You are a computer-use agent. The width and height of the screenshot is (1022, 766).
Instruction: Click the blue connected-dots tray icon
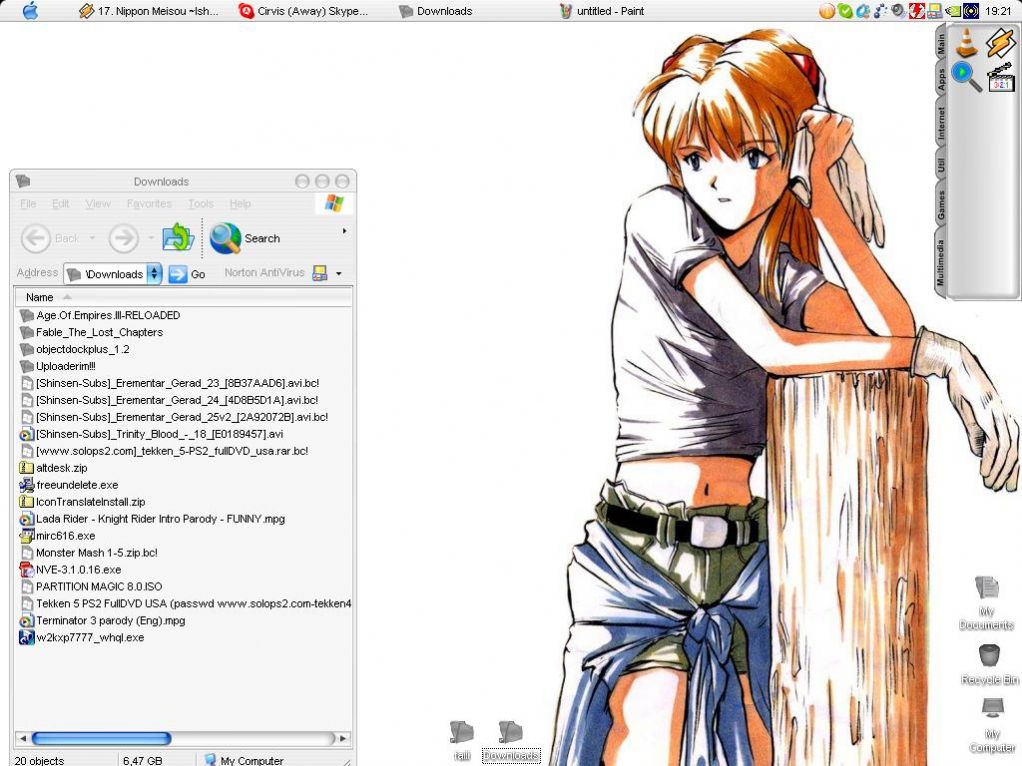(x=881, y=11)
